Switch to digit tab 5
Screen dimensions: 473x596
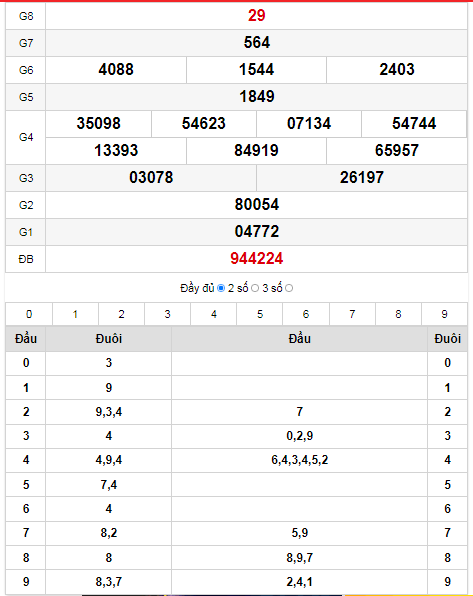260,314
